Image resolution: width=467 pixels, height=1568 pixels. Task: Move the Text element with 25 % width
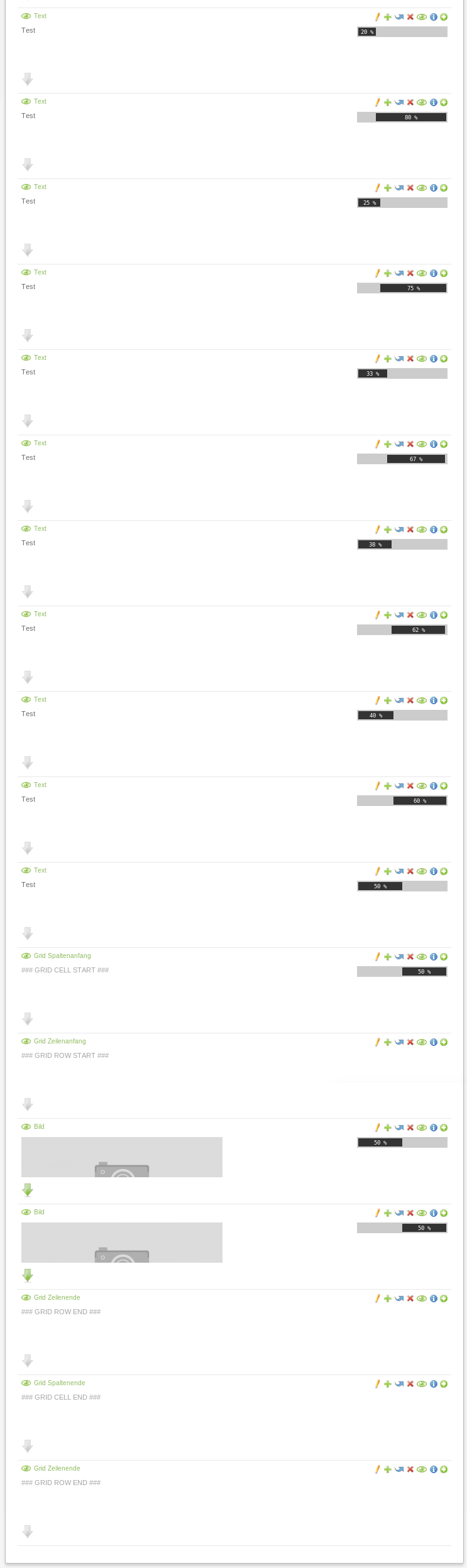click(x=399, y=188)
